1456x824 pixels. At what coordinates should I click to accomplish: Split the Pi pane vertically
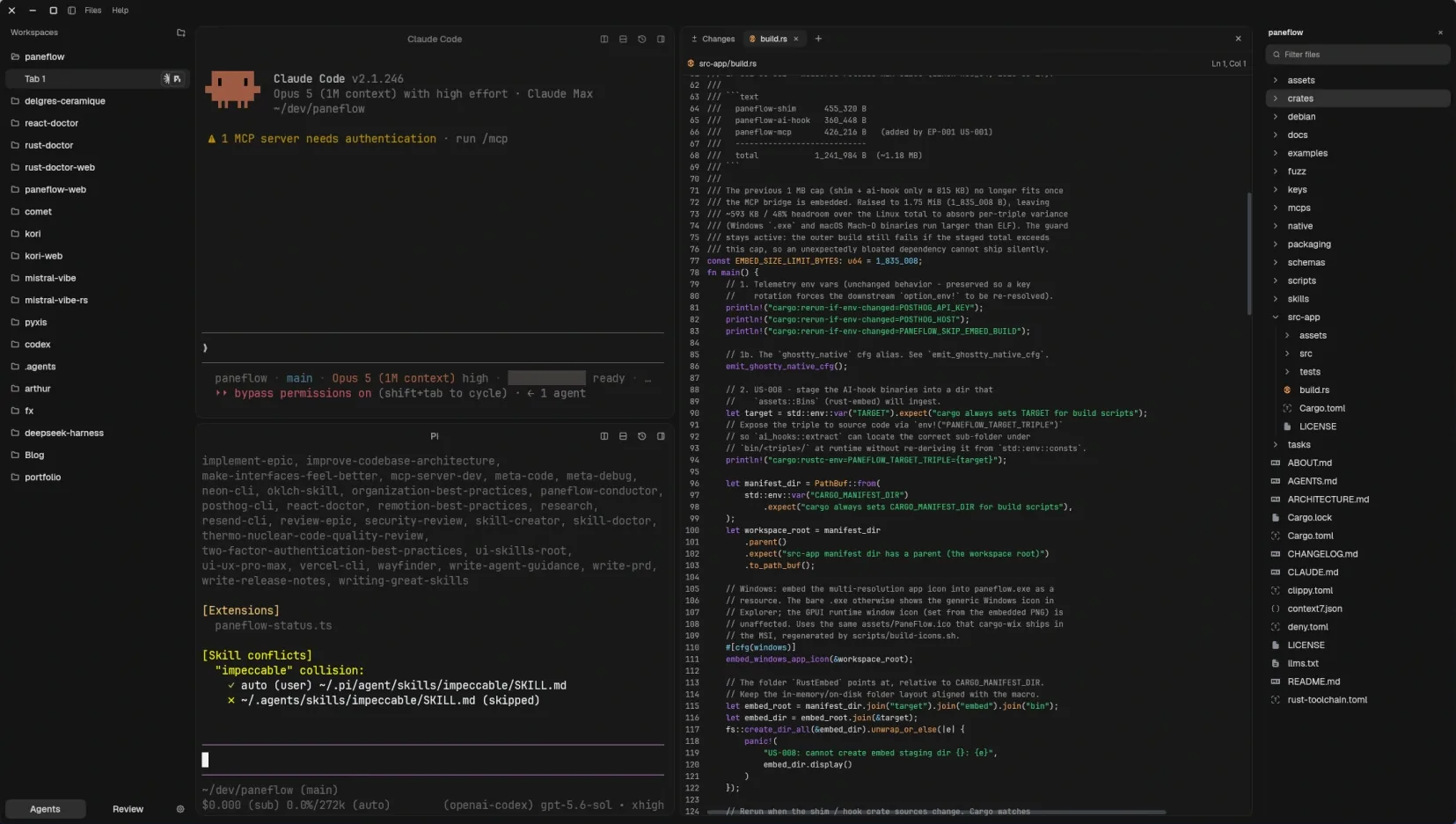click(x=604, y=436)
